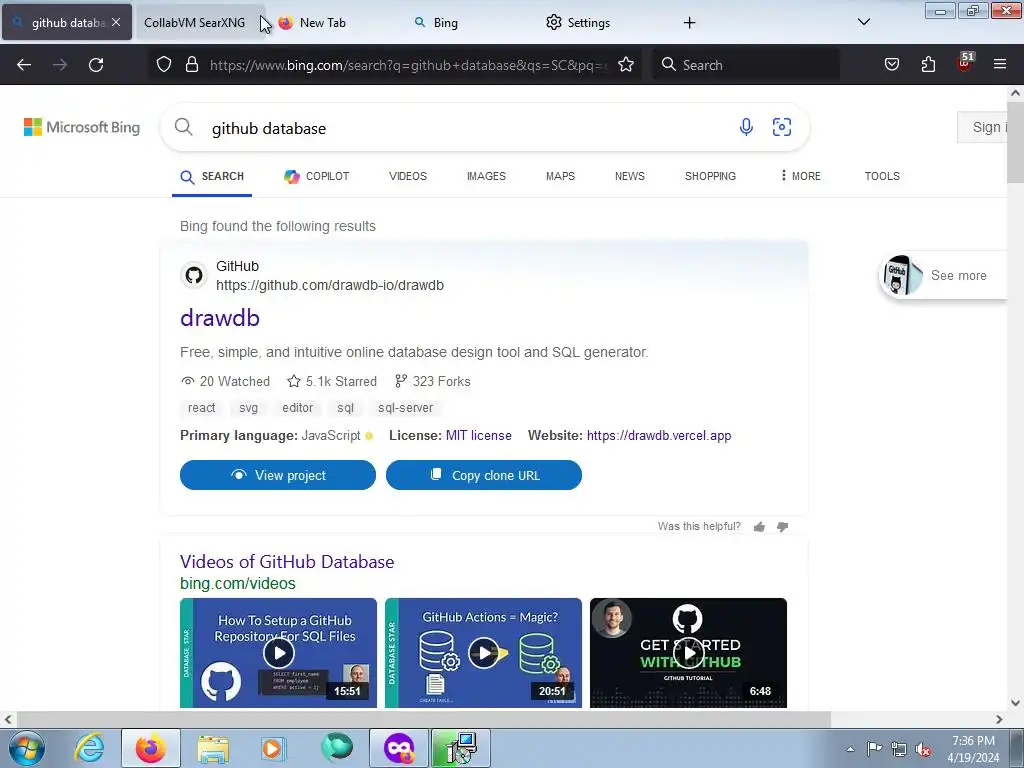Open the drawdb.vercel.app website link
This screenshot has height=768, width=1024.
coord(659,436)
